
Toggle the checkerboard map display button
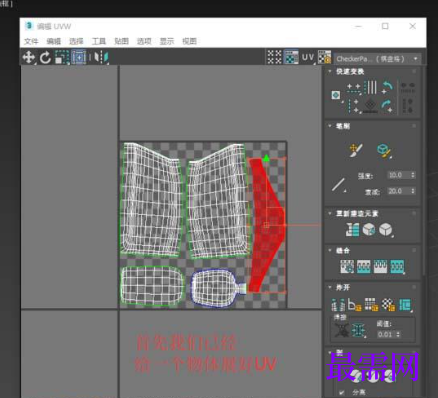click(x=324, y=57)
